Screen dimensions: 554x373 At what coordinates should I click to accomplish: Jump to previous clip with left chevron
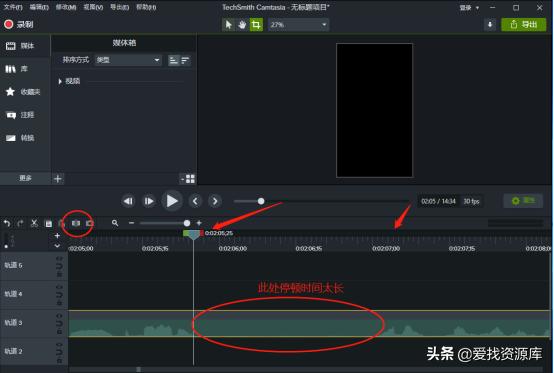point(195,201)
